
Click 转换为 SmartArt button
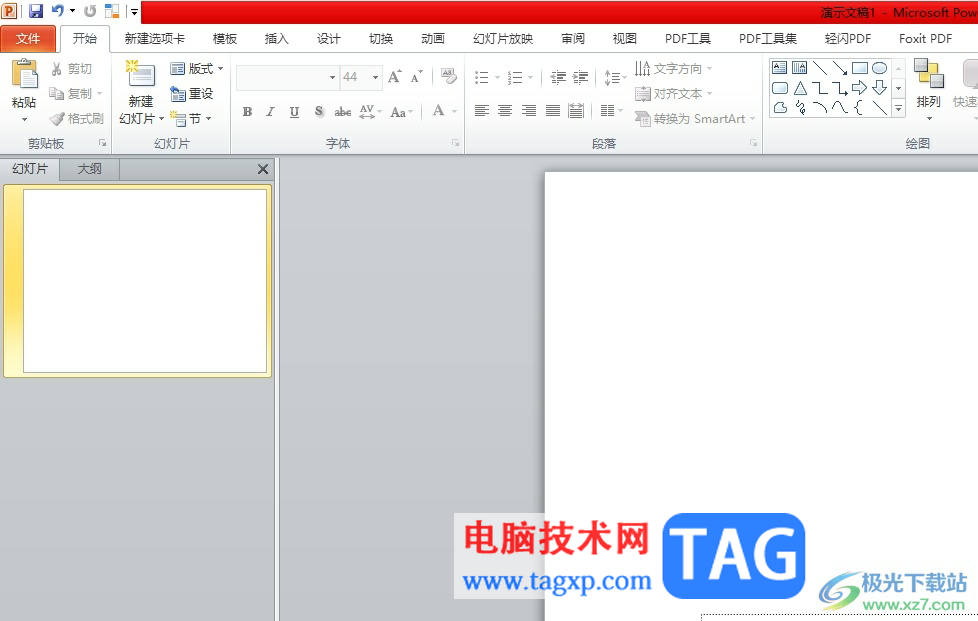(x=694, y=118)
